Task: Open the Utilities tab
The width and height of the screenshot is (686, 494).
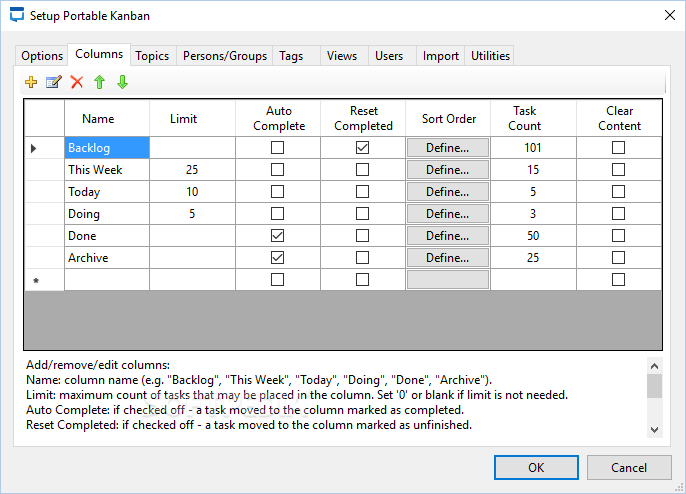Action: (490, 56)
